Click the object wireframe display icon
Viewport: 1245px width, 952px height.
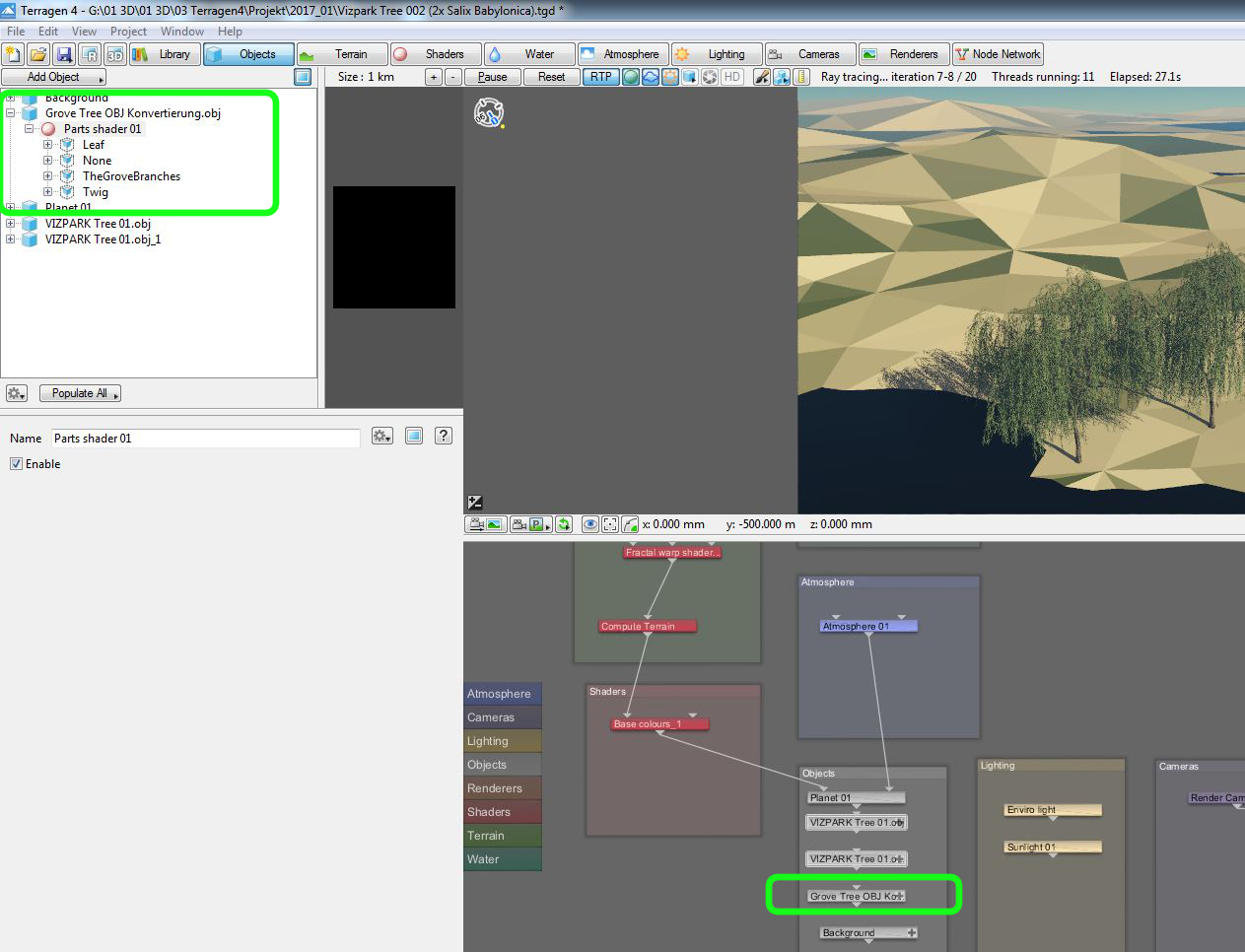tap(782, 77)
